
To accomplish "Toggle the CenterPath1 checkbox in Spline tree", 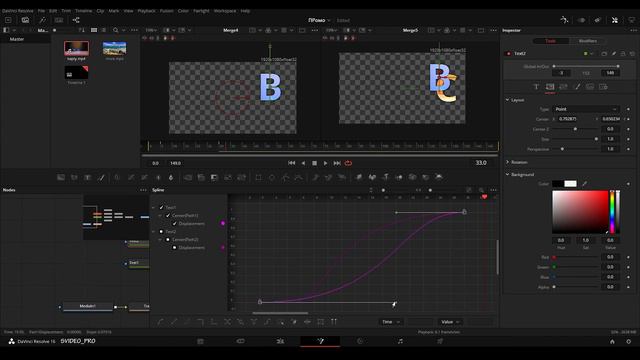I will coord(168,216).
